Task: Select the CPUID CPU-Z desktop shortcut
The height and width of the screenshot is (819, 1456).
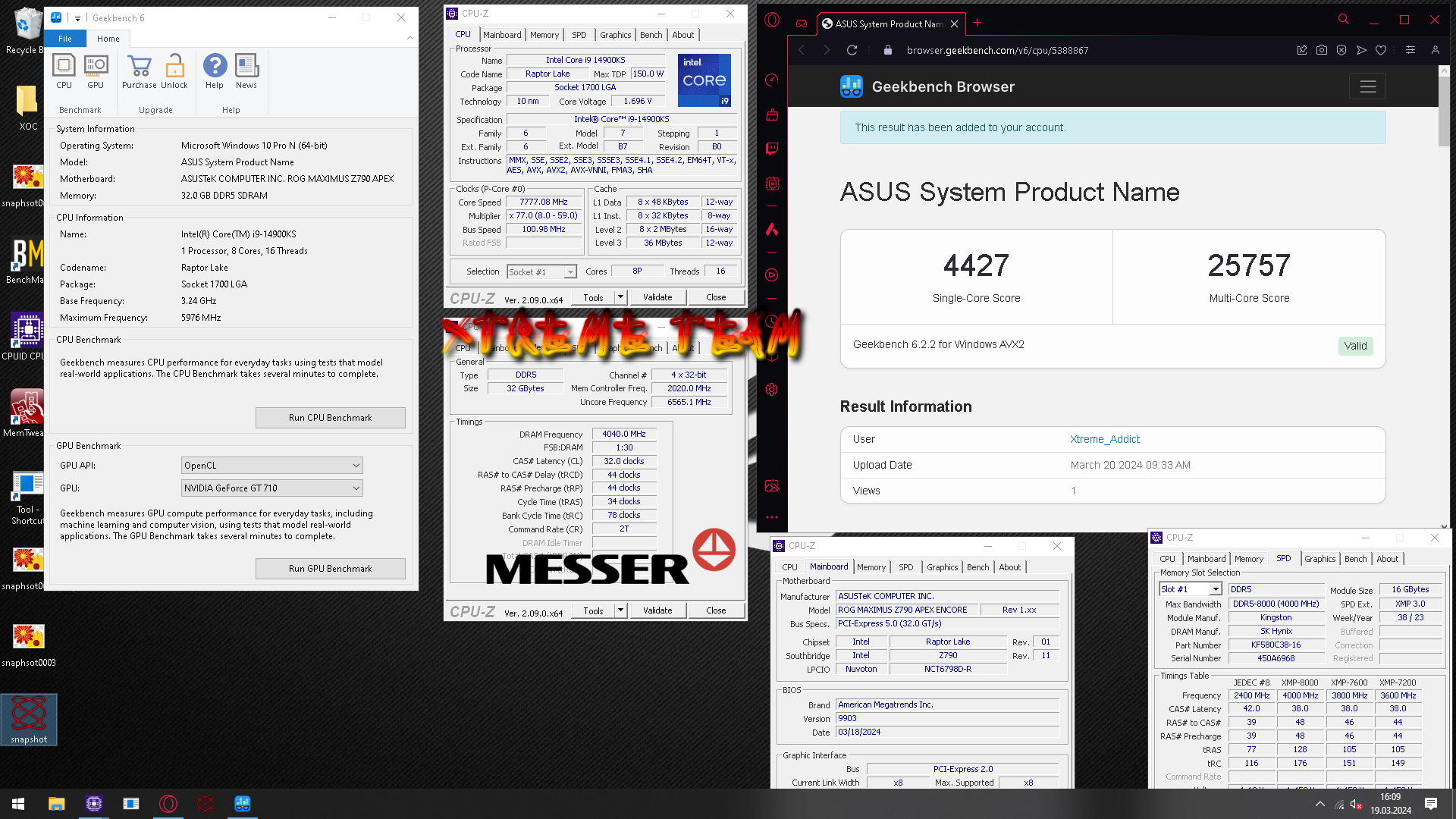Action: pos(27,337)
